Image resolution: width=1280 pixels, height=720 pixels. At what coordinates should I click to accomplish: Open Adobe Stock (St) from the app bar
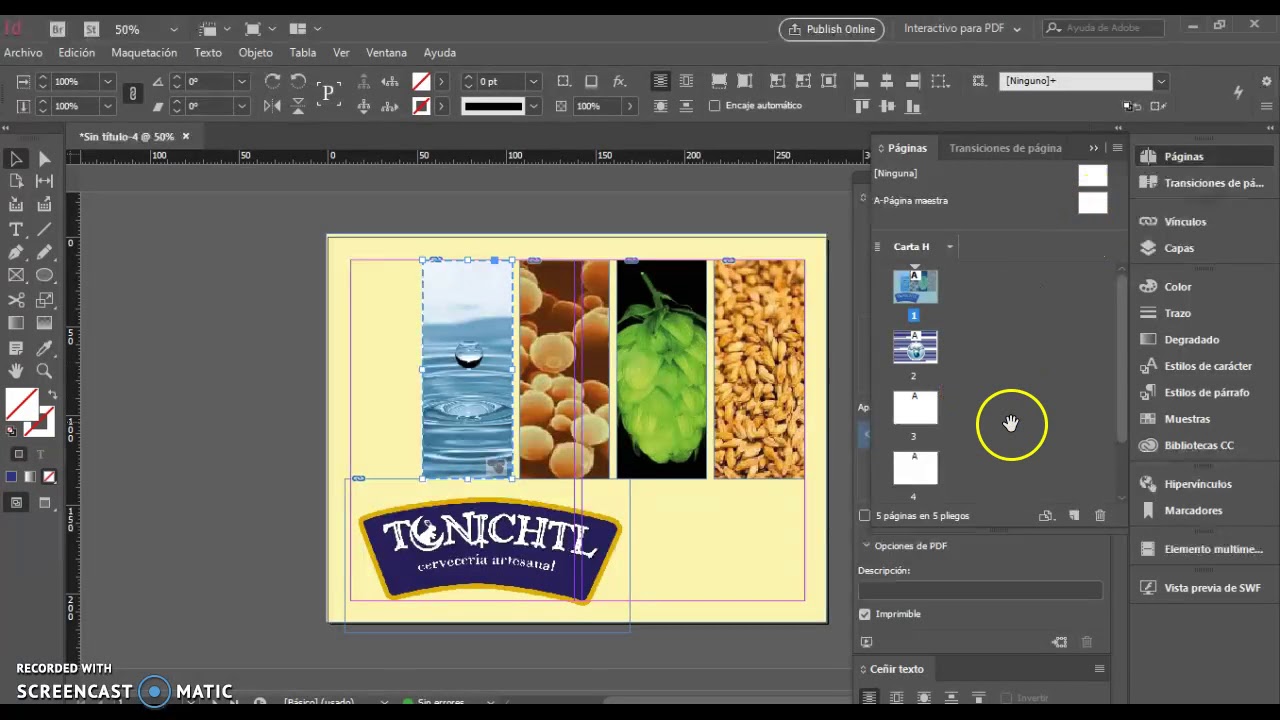[x=91, y=29]
